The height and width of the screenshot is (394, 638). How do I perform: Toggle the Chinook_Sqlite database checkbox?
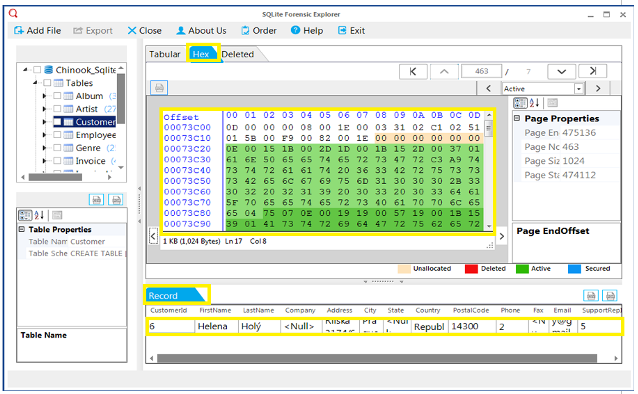pyautogui.click(x=37, y=70)
